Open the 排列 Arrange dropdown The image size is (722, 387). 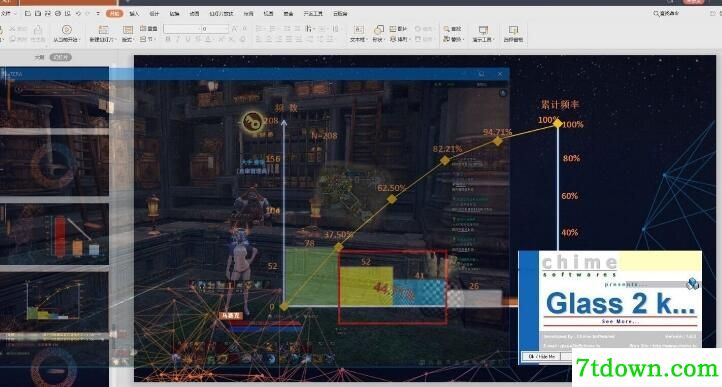tap(399, 40)
